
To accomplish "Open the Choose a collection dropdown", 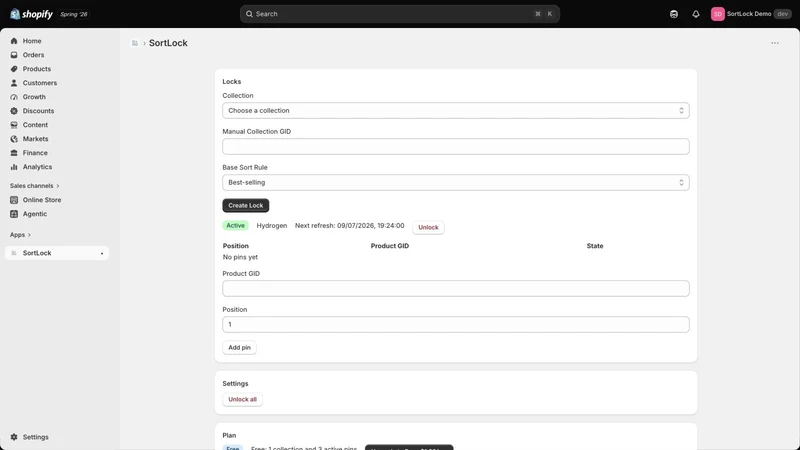I will [x=456, y=111].
